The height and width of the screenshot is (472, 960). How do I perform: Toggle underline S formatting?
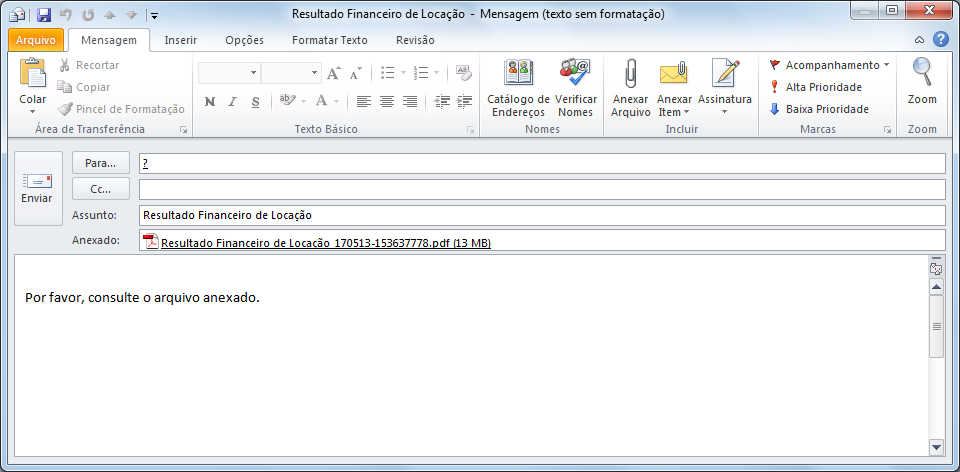point(255,102)
